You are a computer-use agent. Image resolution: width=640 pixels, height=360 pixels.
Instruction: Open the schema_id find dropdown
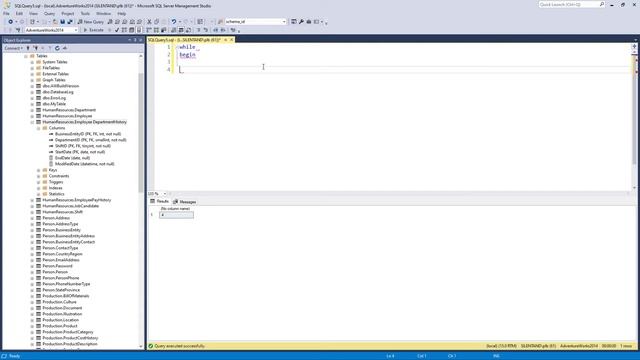[x=284, y=22]
